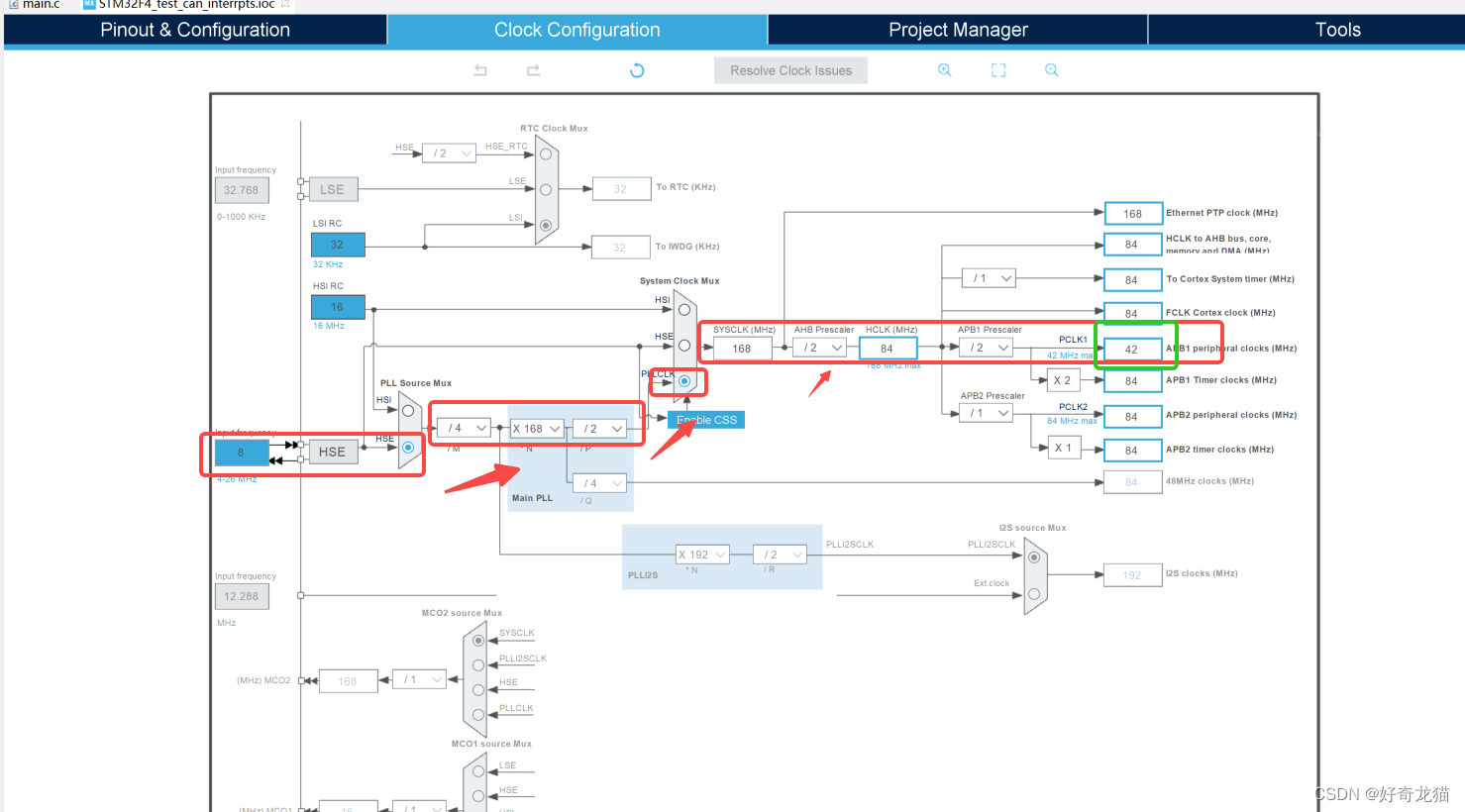The height and width of the screenshot is (812, 1465).
Task: Click the APB2 timer clocks value field
Action: (1132, 451)
